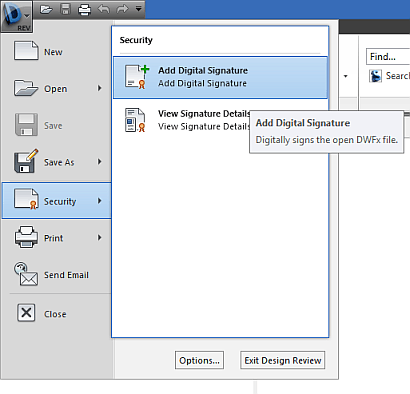Redo using the quick access toolbar arrow
This screenshot has width=410, height=394.
click(122, 9)
